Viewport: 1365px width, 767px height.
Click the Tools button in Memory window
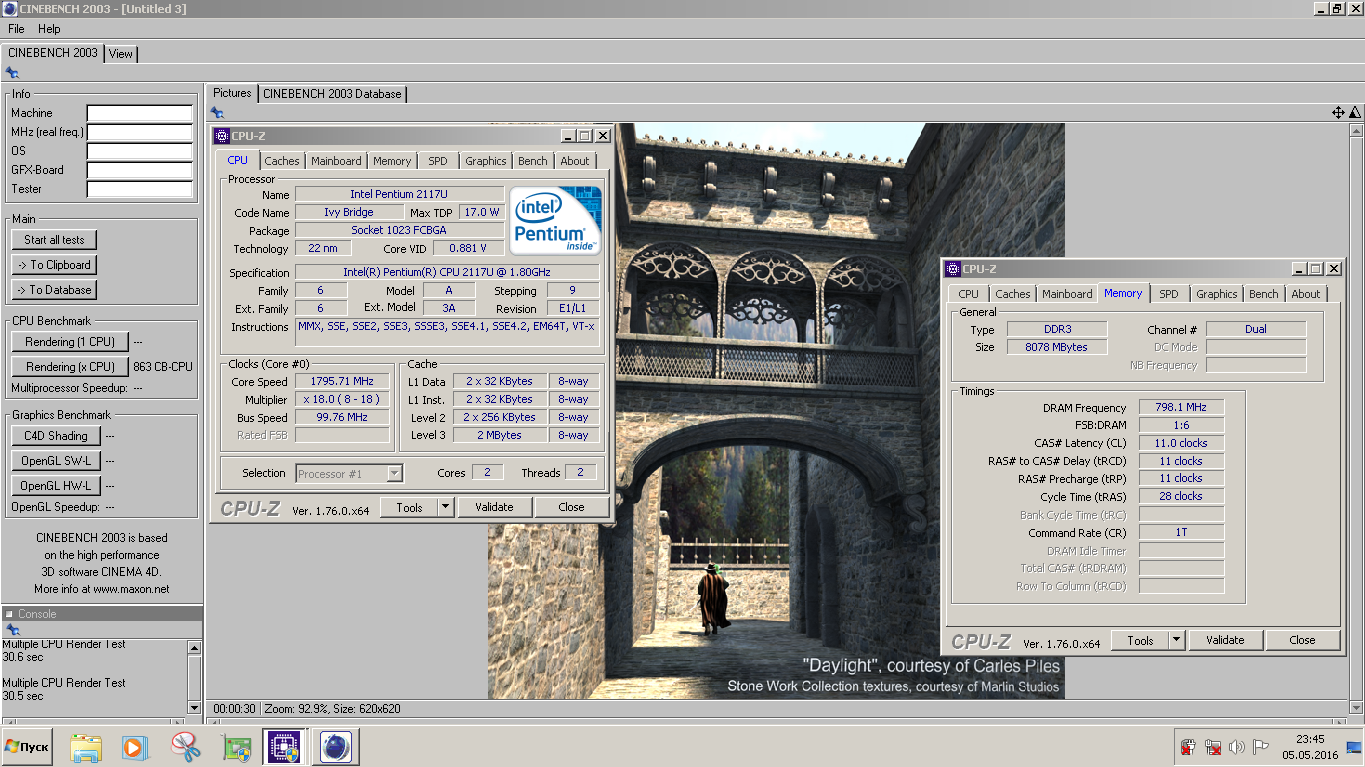pyautogui.click(x=1140, y=640)
